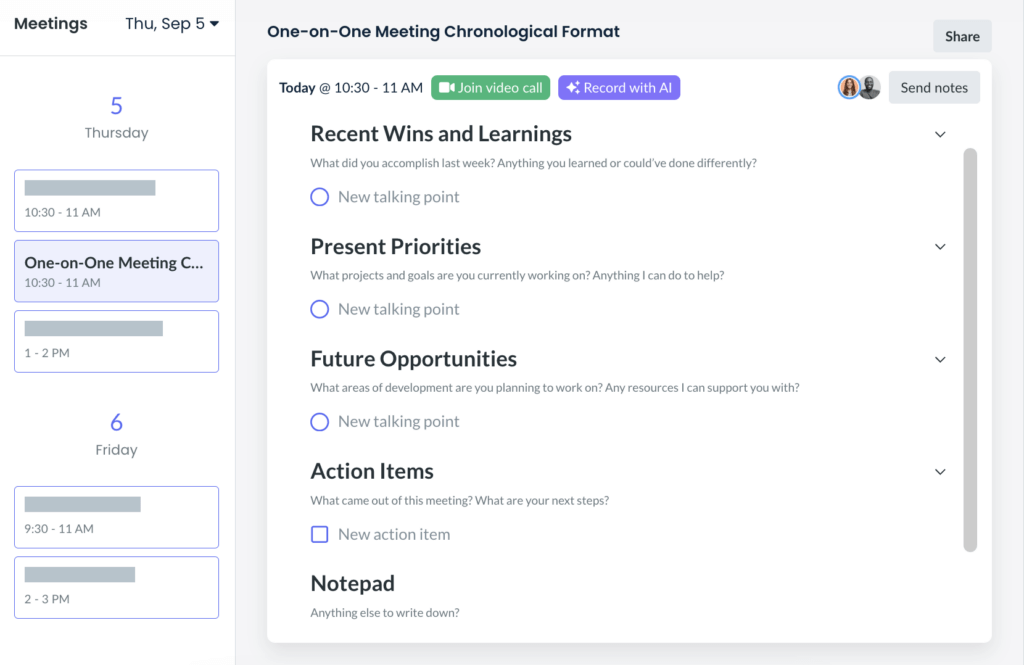The image size is (1024, 665).
Task: Toggle the circle under Present Priorities
Action: 319,309
